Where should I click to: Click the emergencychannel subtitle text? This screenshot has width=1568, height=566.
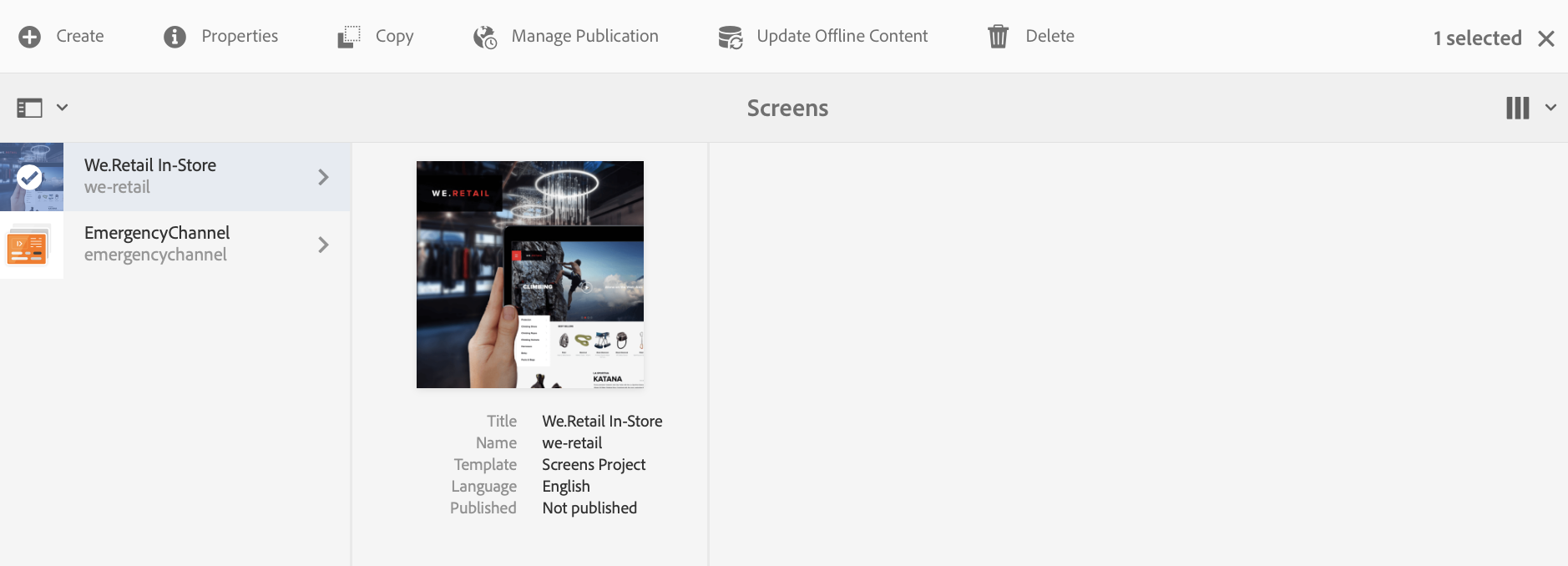point(155,255)
